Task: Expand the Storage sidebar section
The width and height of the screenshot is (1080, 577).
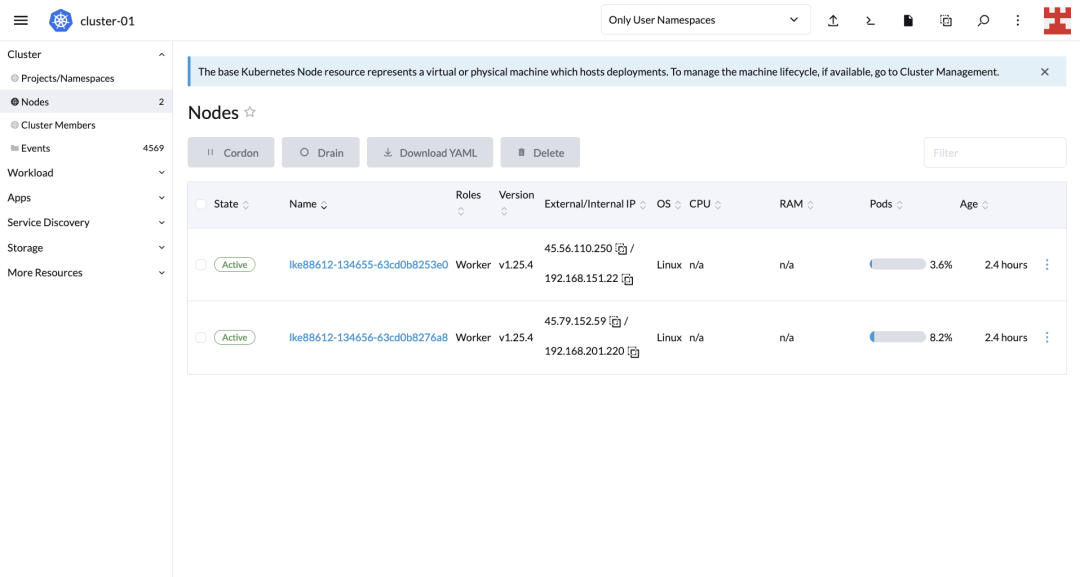Action: (85, 248)
